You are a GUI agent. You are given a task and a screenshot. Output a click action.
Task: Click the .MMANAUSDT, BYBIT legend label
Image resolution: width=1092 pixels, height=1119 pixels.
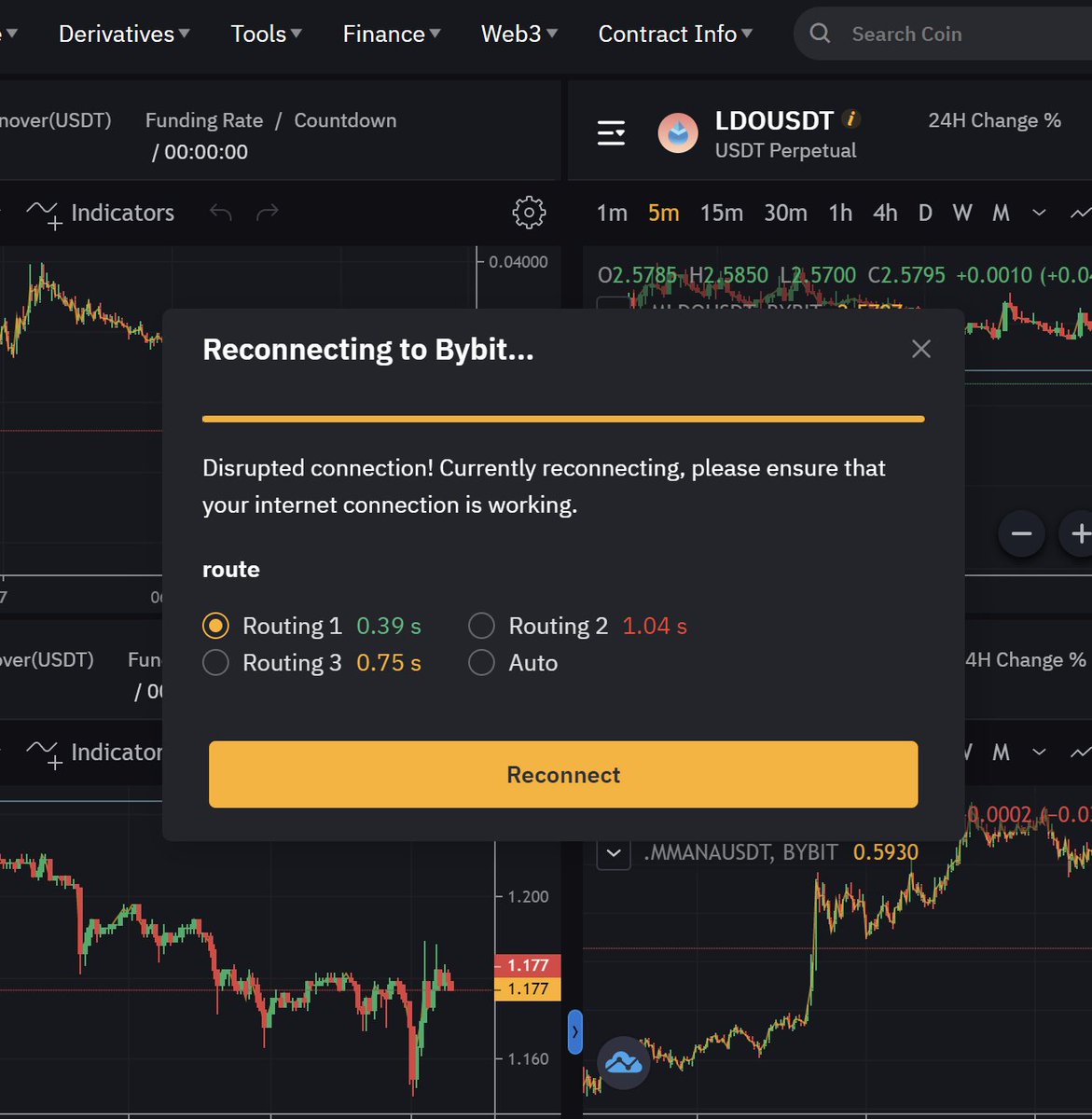point(740,852)
